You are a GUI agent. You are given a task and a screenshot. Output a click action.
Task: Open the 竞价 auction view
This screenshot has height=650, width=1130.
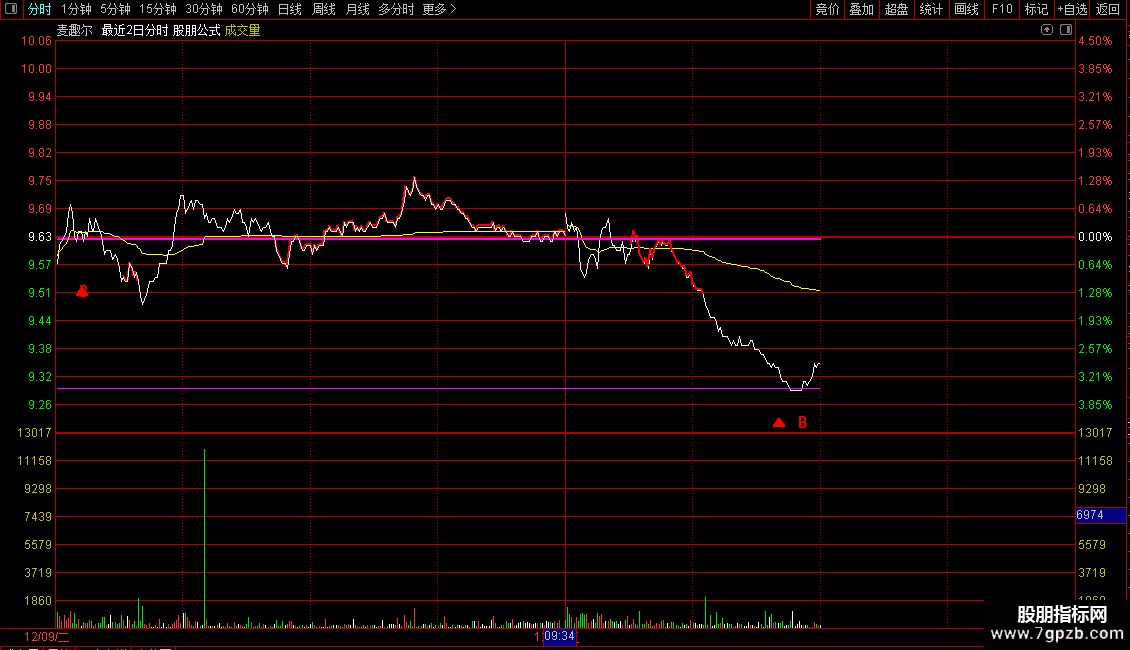827,9
